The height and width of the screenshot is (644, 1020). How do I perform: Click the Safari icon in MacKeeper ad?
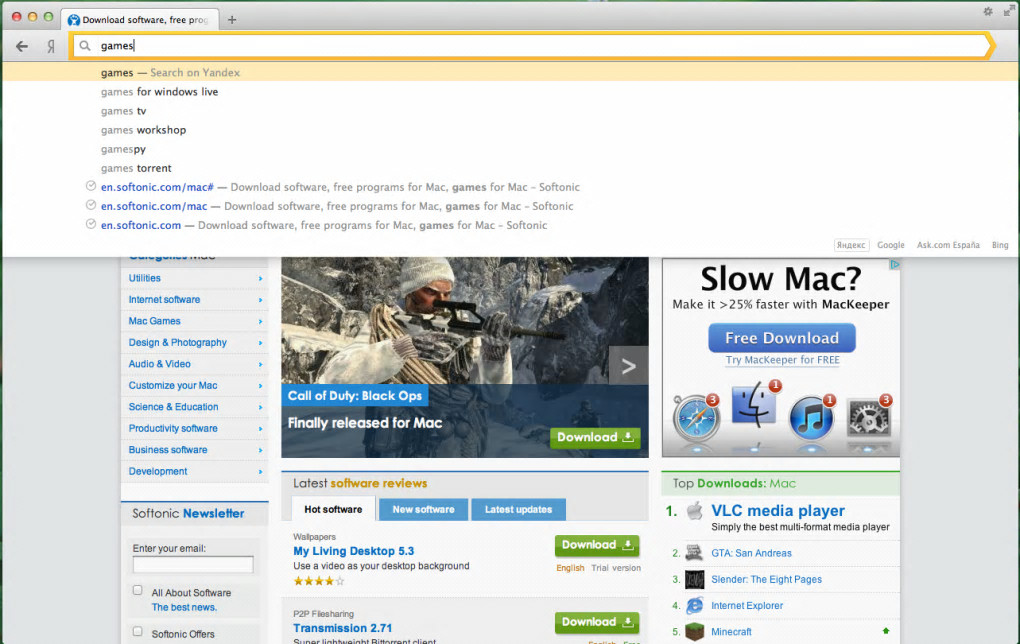(x=696, y=418)
